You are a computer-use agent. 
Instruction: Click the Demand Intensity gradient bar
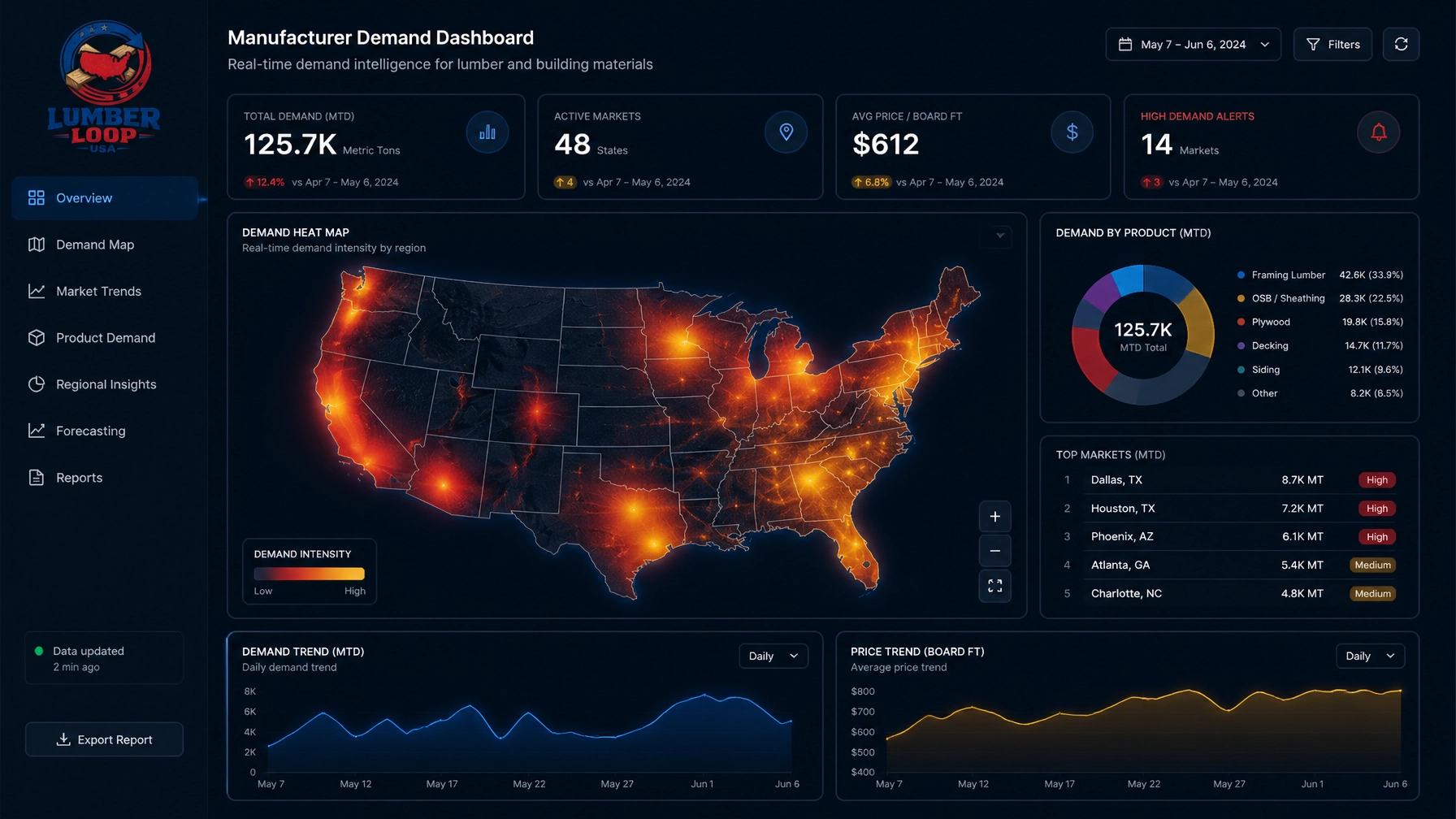pyautogui.click(x=310, y=574)
